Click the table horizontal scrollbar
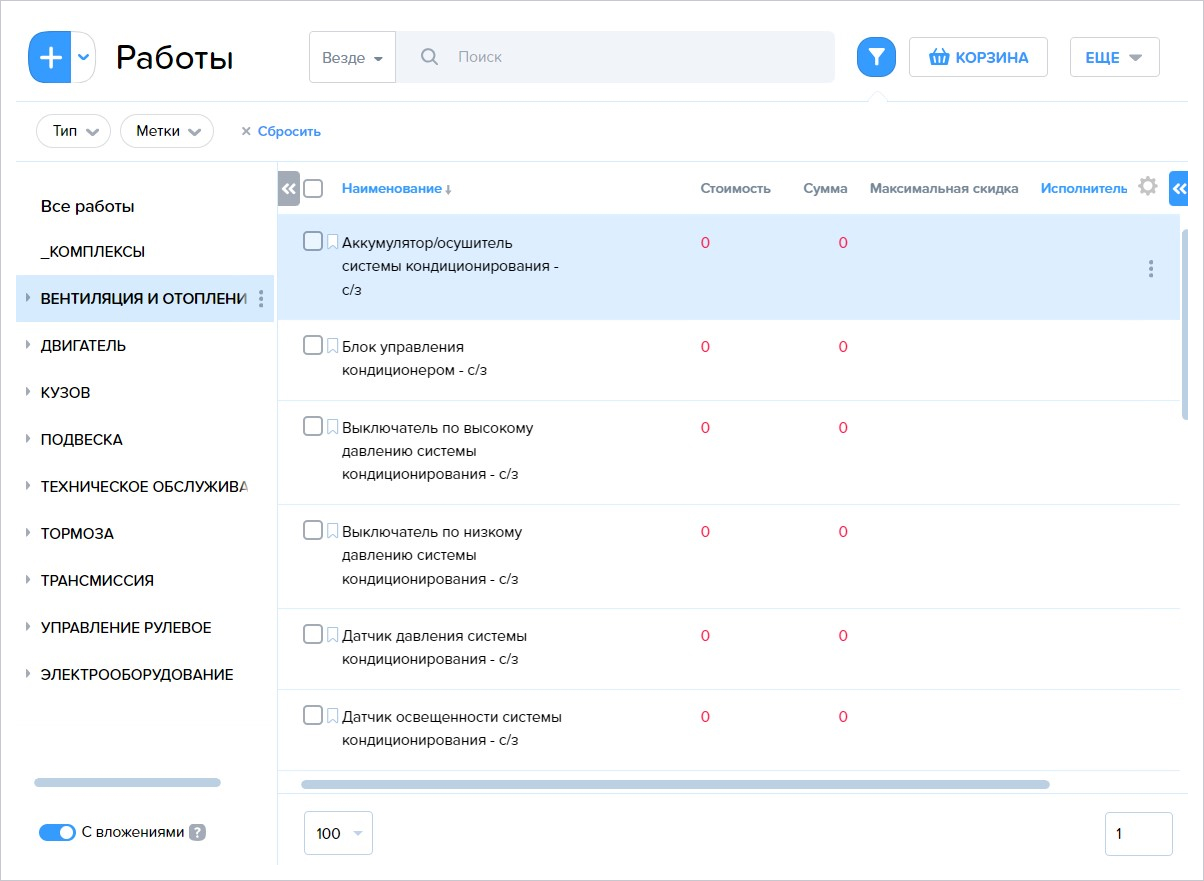 [675, 785]
